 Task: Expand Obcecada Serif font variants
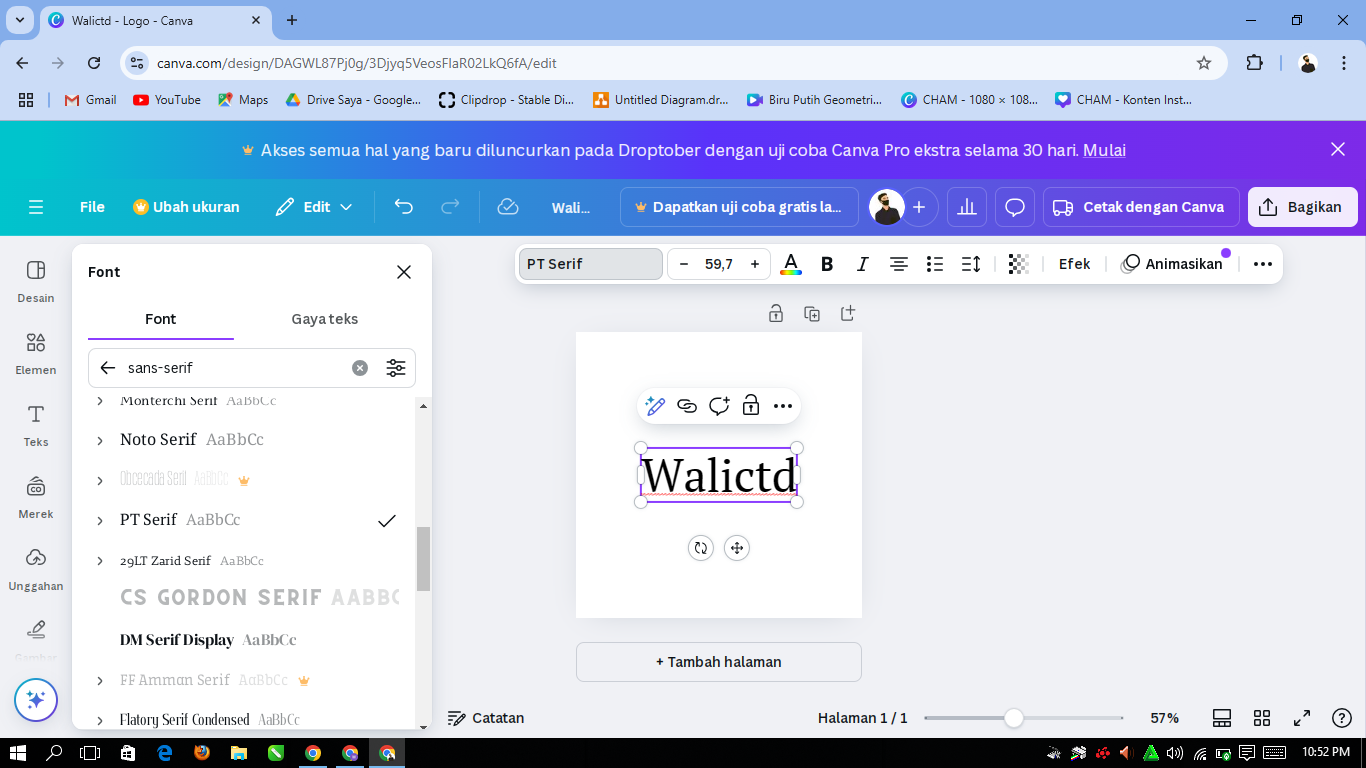(x=100, y=480)
